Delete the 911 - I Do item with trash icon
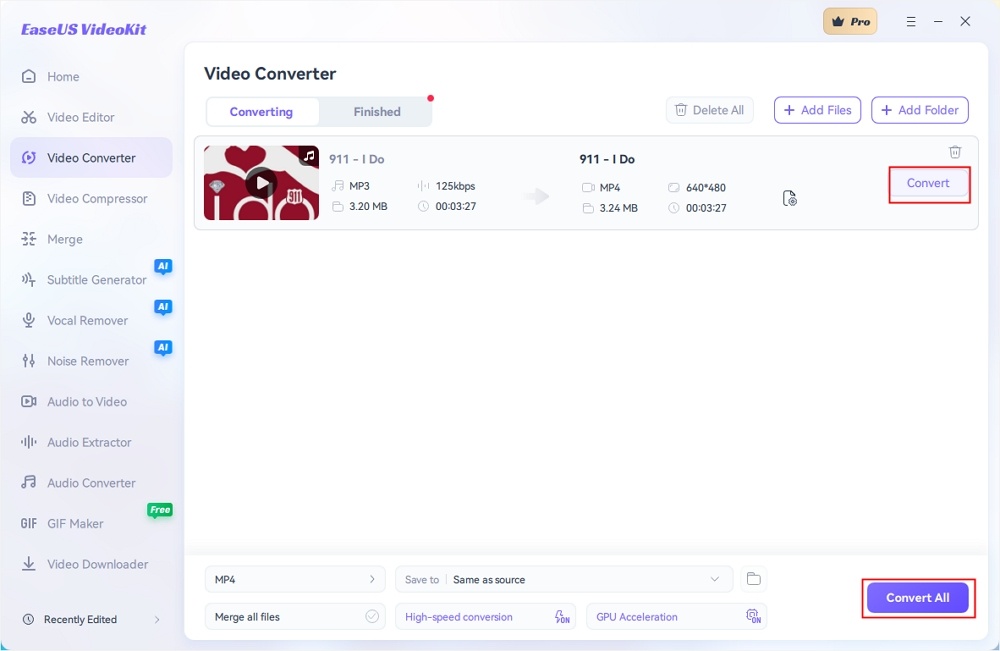The image size is (1000, 651). click(x=955, y=152)
